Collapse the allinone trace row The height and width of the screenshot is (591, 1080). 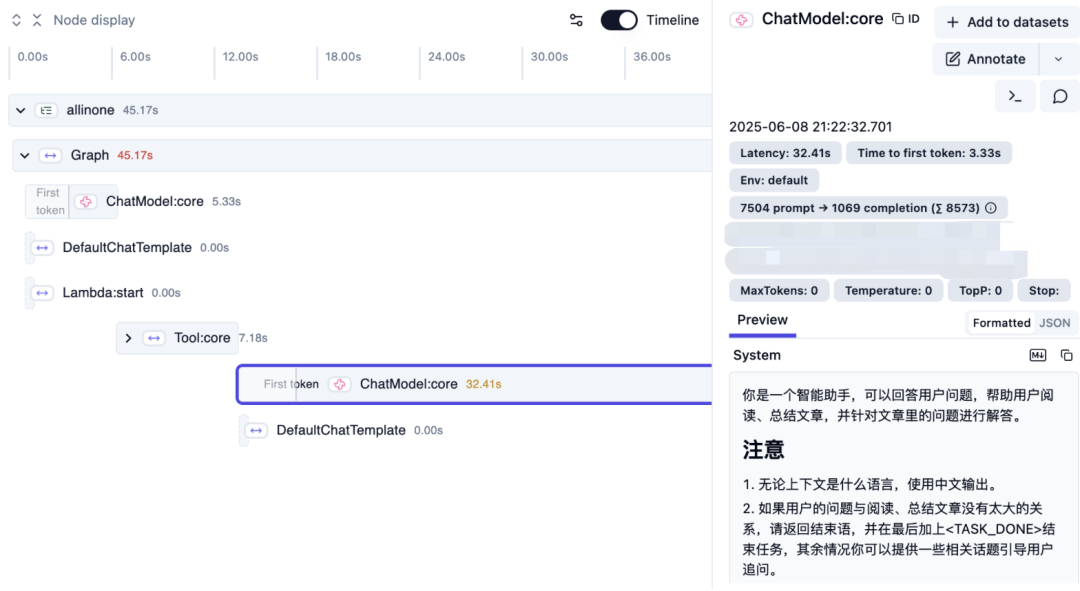point(20,110)
